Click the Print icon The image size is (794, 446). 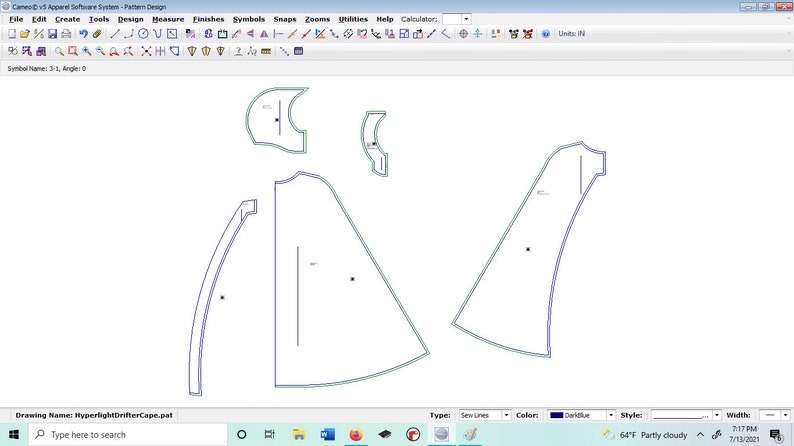point(66,34)
